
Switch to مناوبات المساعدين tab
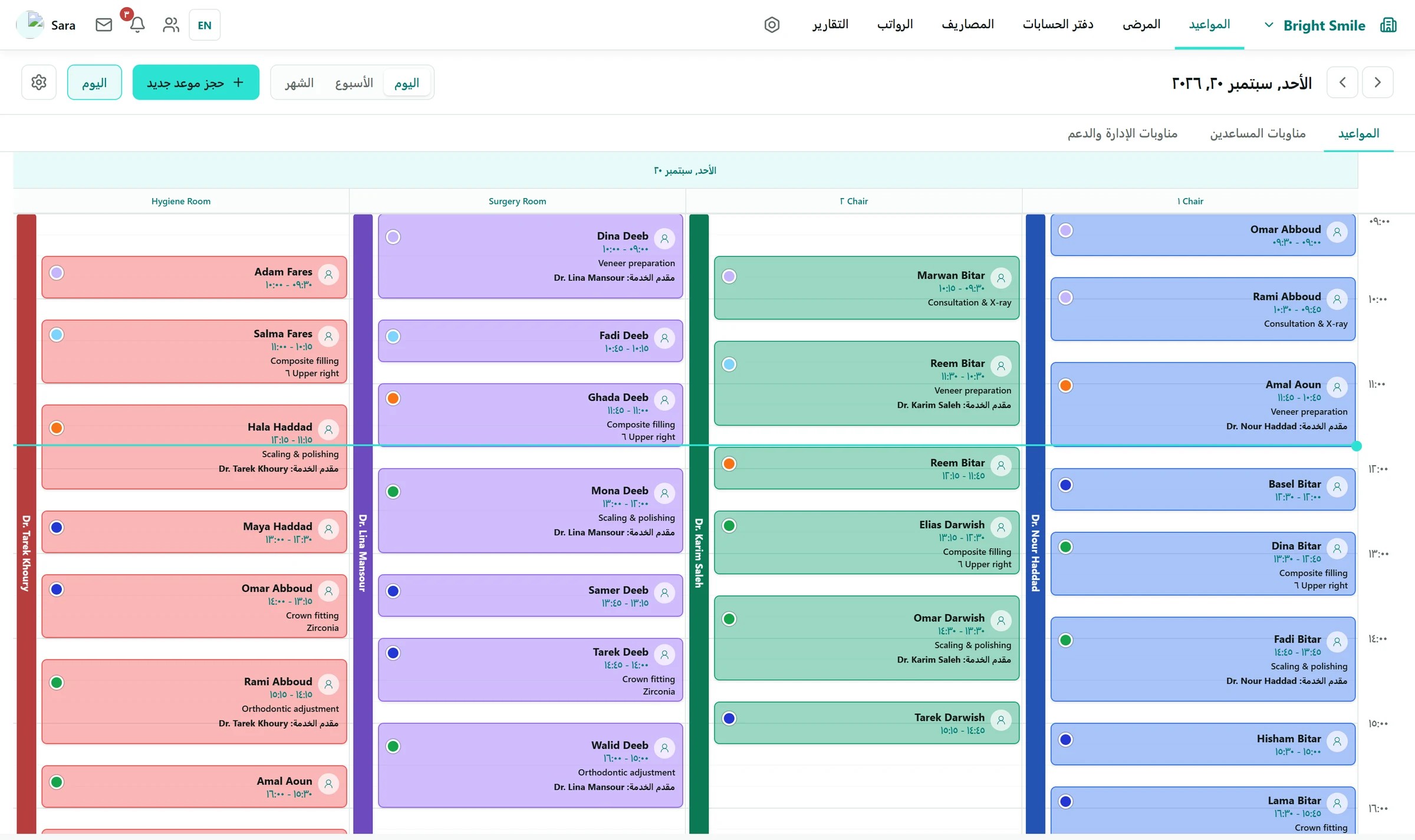pos(1258,134)
